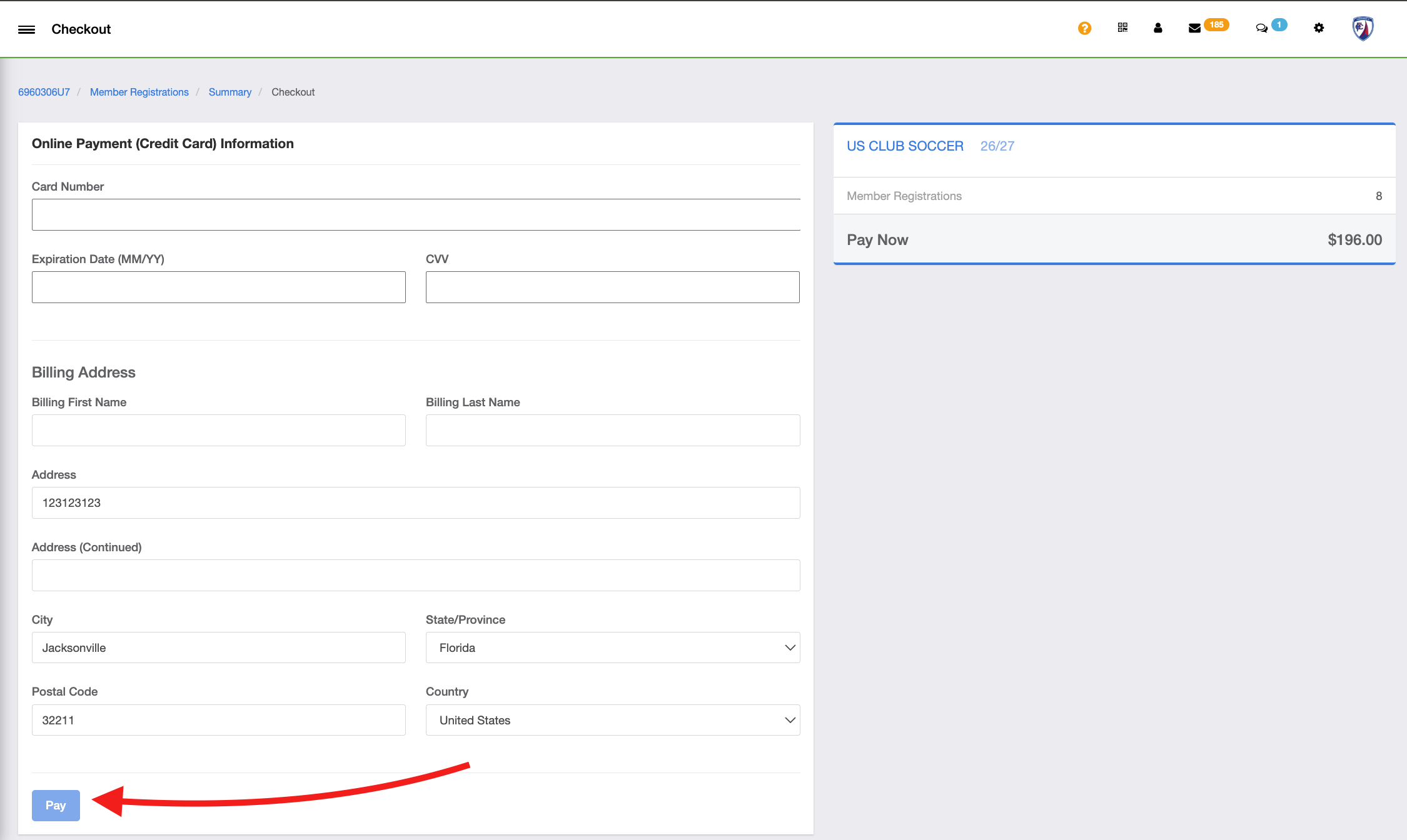The image size is (1407, 840).
Task: Open the orange help question mark
Action: tap(1084, 28)
